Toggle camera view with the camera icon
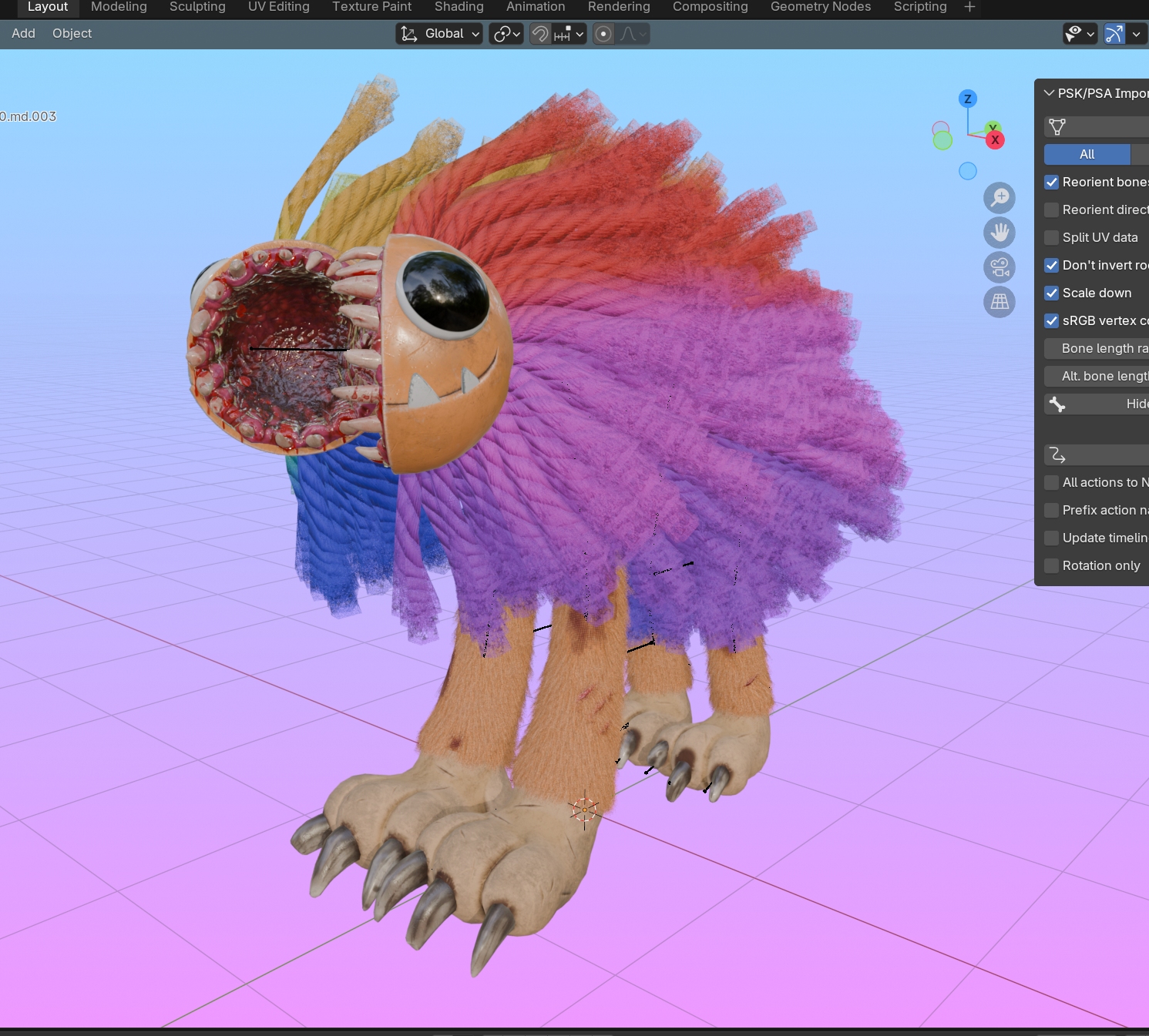This screenshot has width=1149, height=1036. coord(999,267)
